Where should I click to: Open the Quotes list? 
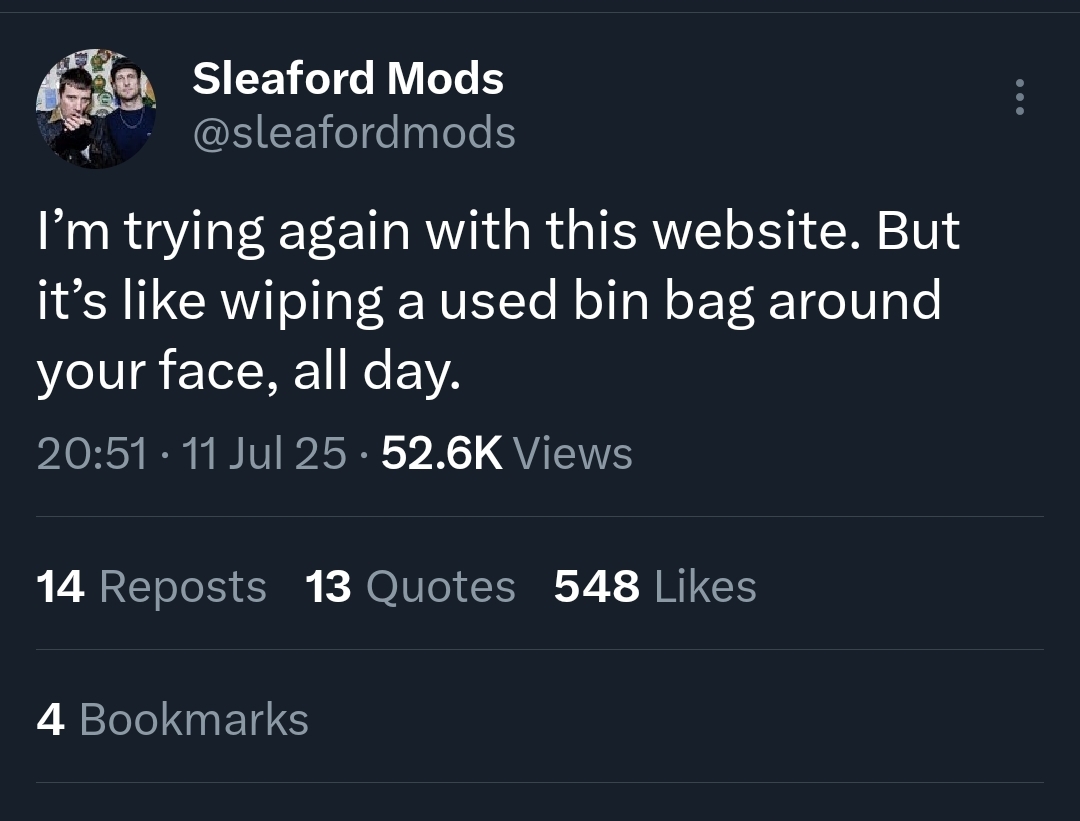tap(441, 587)
